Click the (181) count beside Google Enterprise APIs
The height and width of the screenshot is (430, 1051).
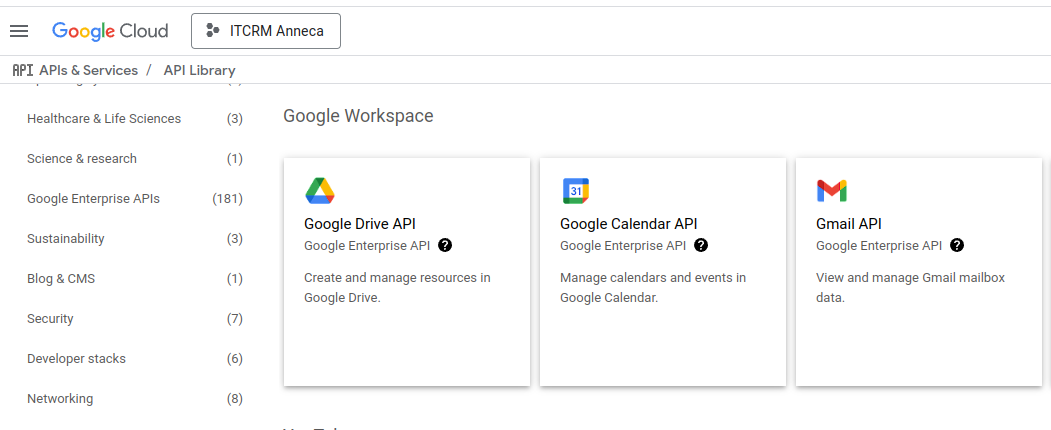(x=227, y=199)
